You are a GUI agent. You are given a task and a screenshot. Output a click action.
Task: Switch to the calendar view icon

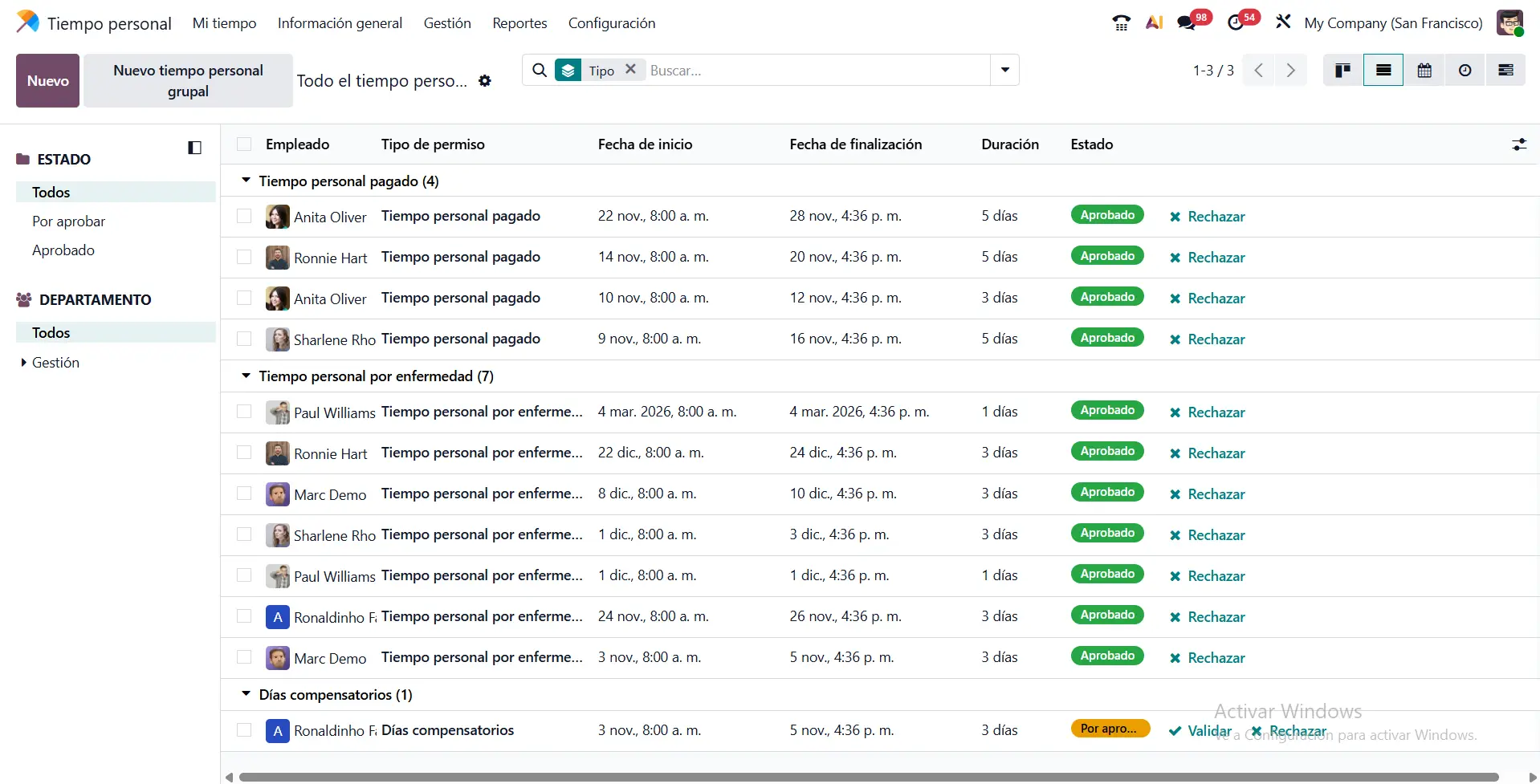click(1424, 71)
